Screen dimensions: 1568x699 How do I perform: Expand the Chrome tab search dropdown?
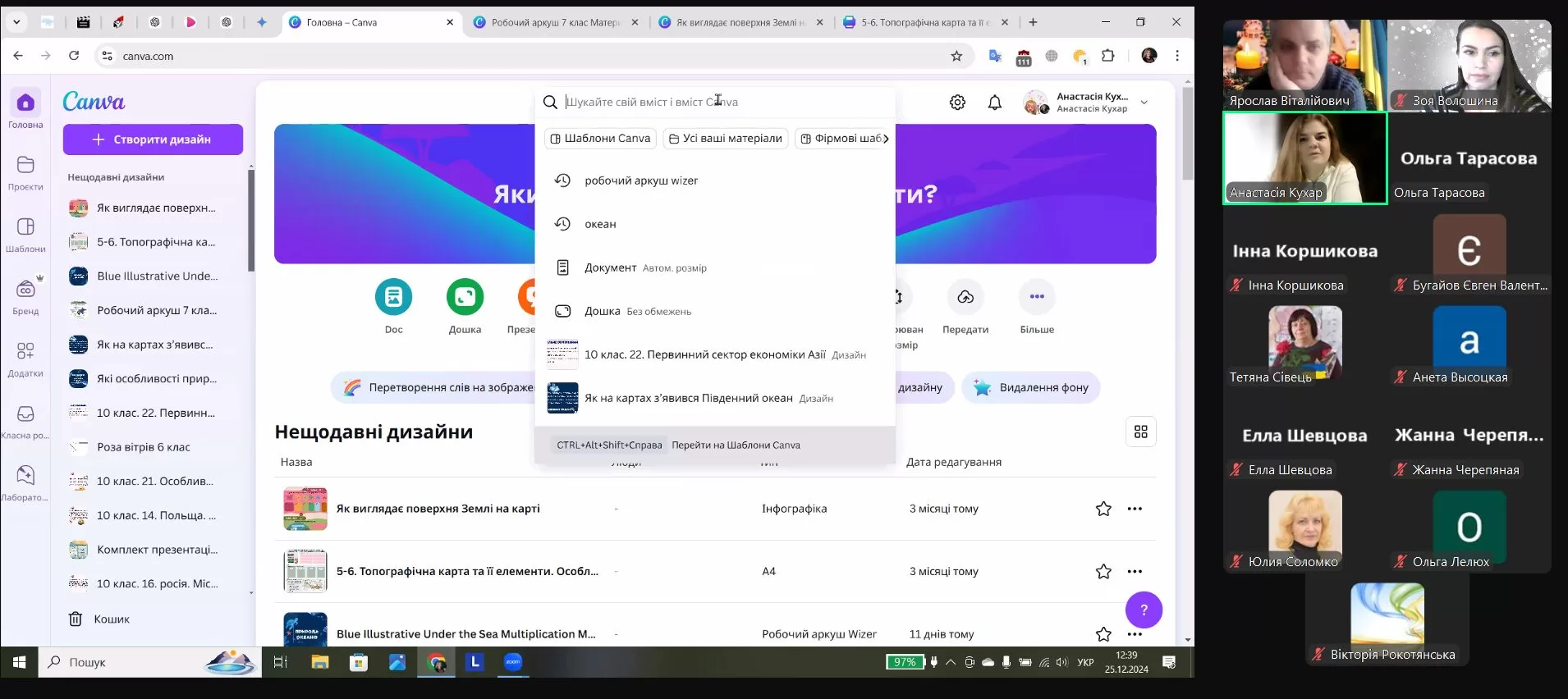[x=16, y=22]
